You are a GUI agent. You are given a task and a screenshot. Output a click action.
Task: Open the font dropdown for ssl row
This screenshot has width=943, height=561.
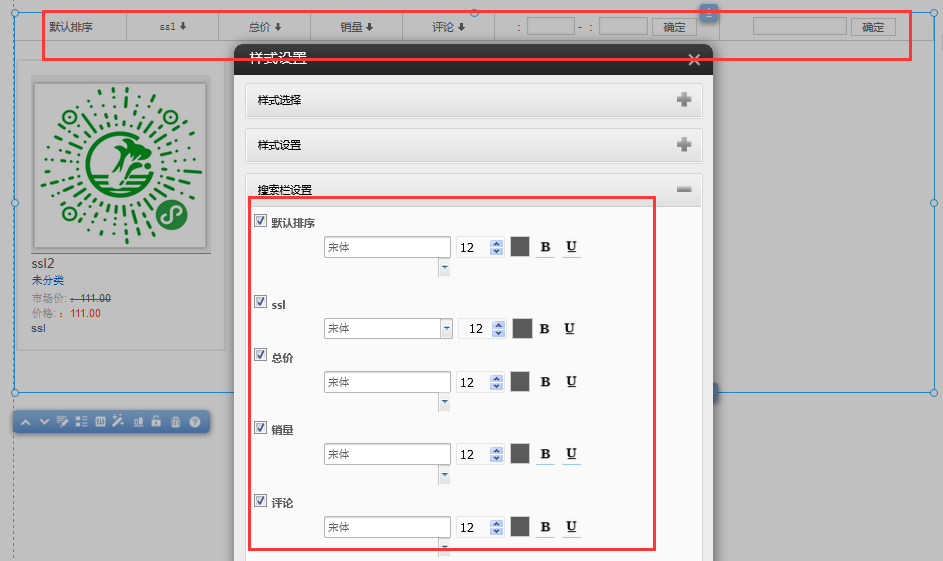[445, 328]
